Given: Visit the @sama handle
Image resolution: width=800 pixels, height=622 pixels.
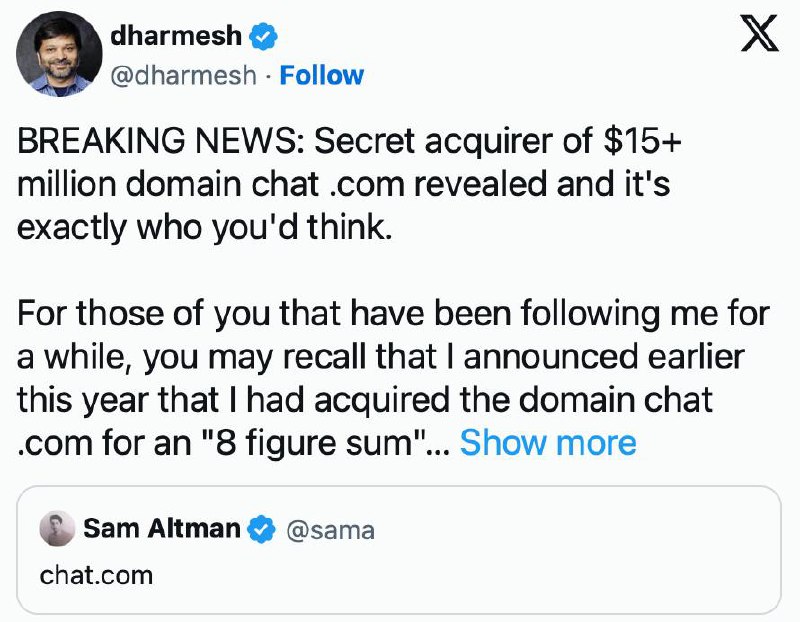Looking at the screenshot, I should 330,530.
